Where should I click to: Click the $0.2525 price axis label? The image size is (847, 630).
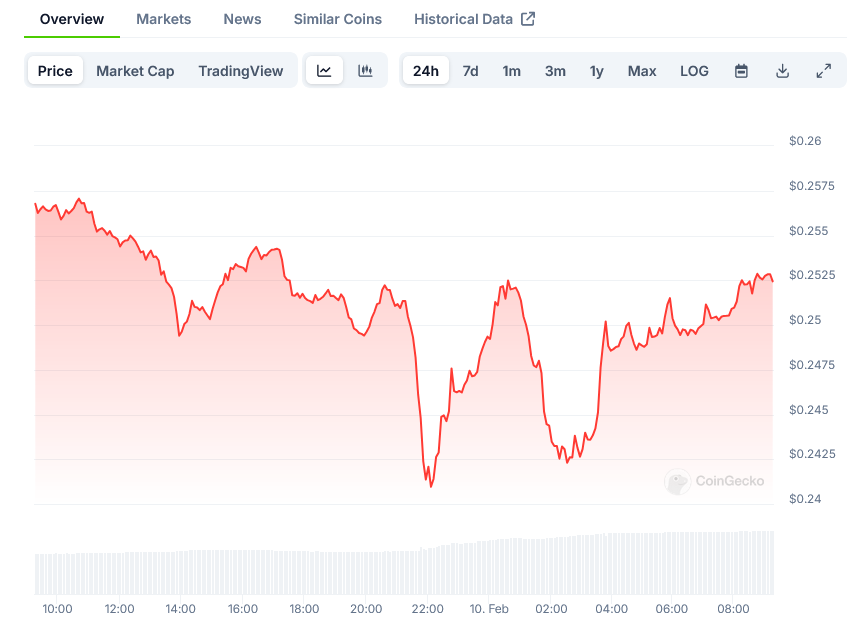[811, 275]
